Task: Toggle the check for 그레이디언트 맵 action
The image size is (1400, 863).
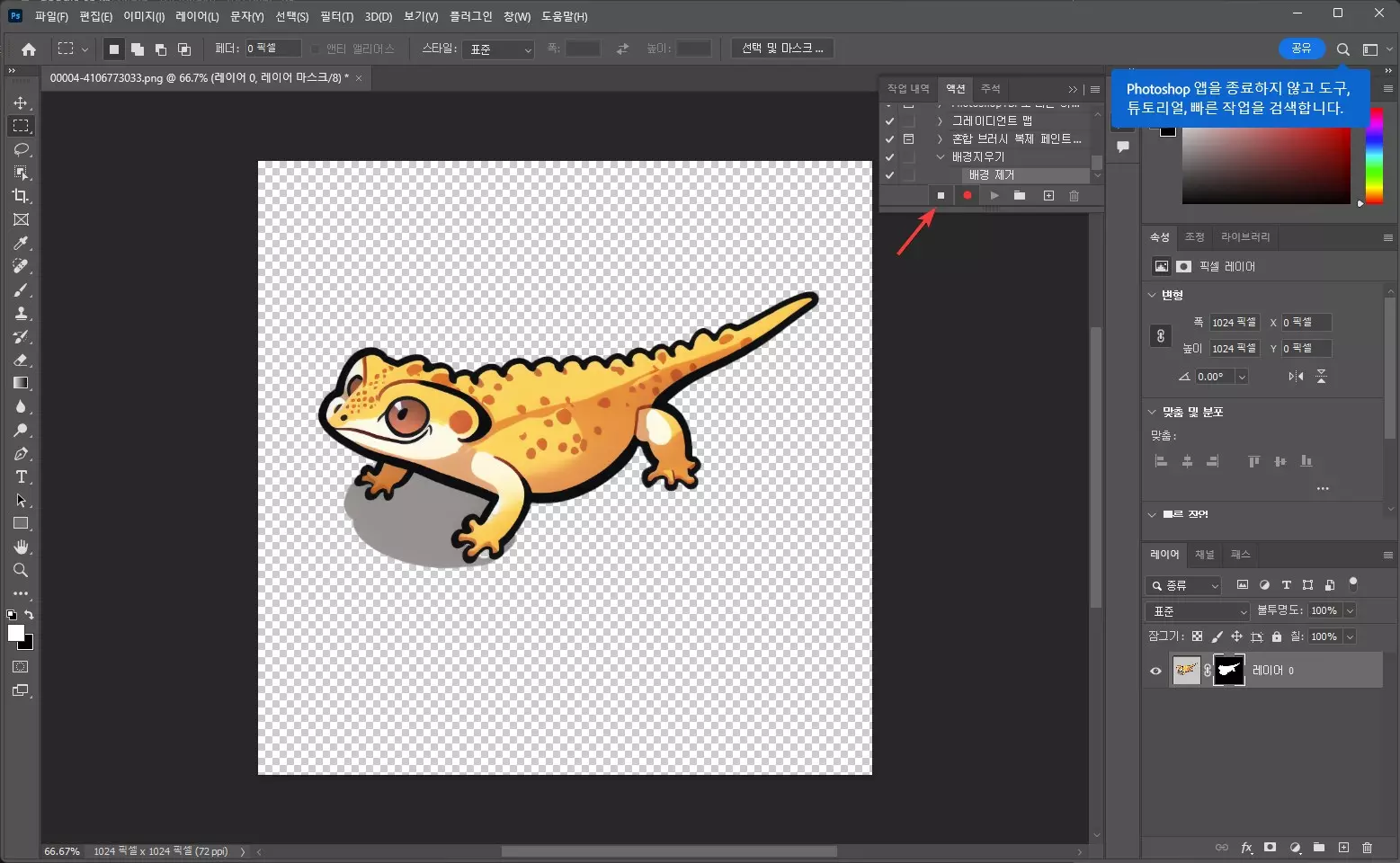Action: pos(889,121)
